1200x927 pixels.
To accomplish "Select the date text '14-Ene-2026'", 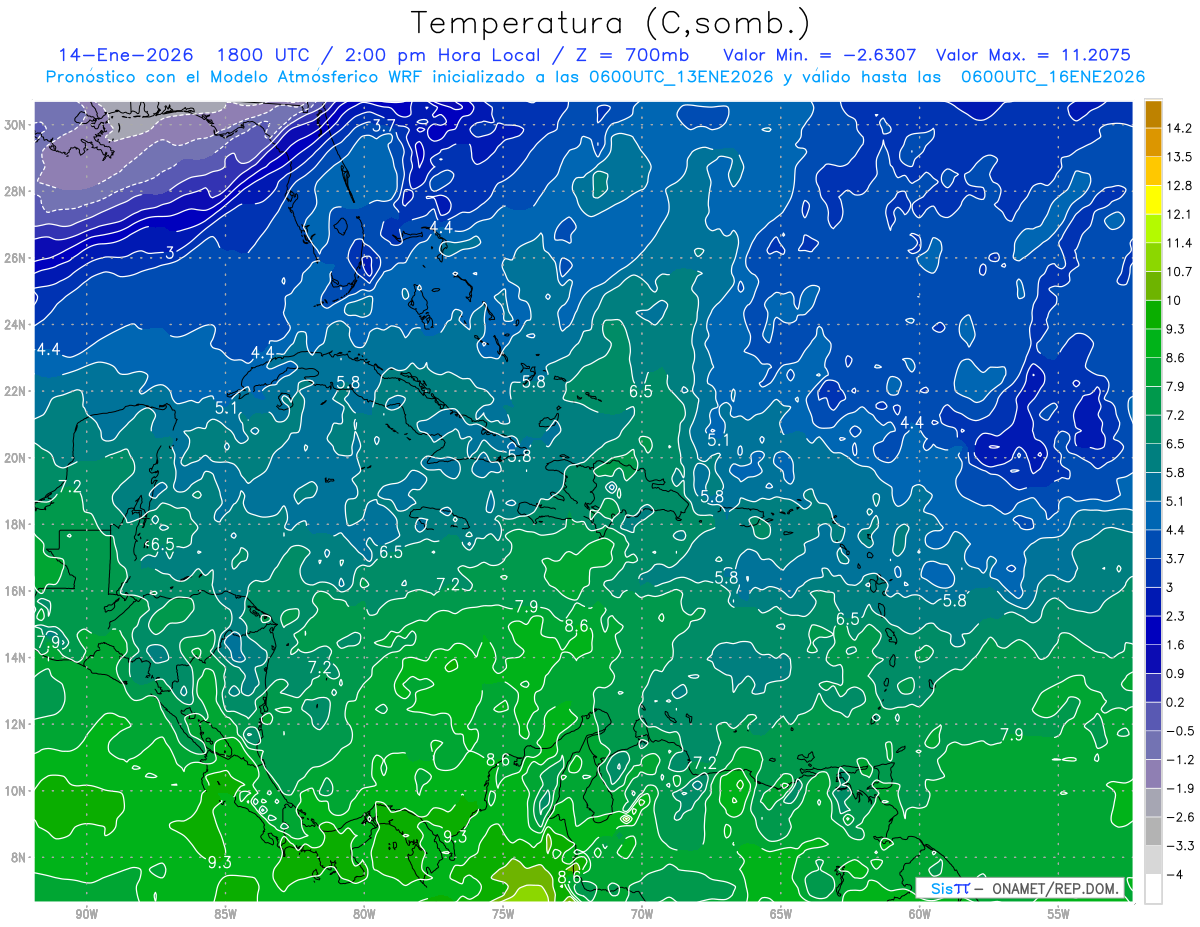I will coord(124,55).
